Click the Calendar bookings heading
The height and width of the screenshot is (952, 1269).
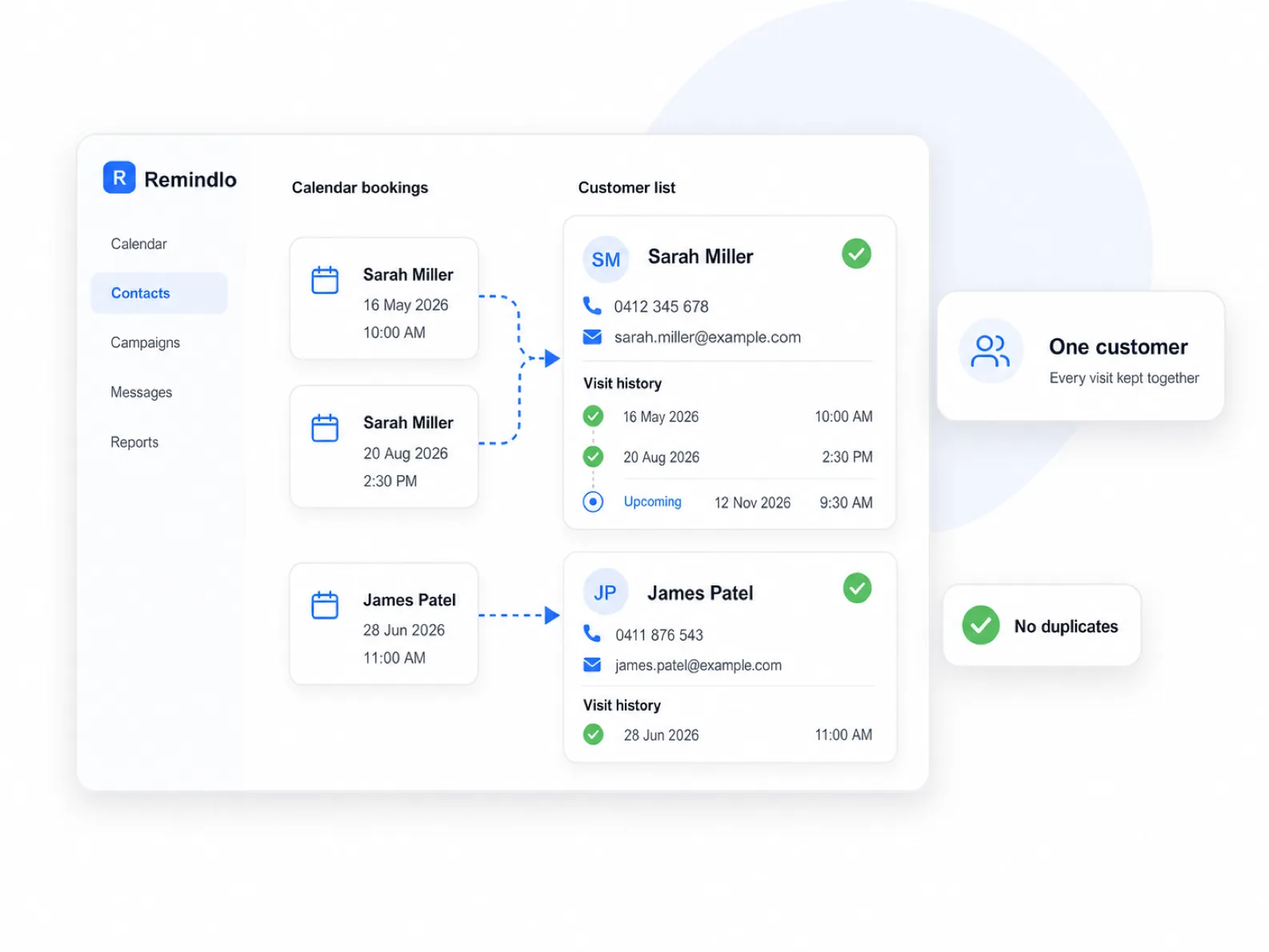coord(359,187)
